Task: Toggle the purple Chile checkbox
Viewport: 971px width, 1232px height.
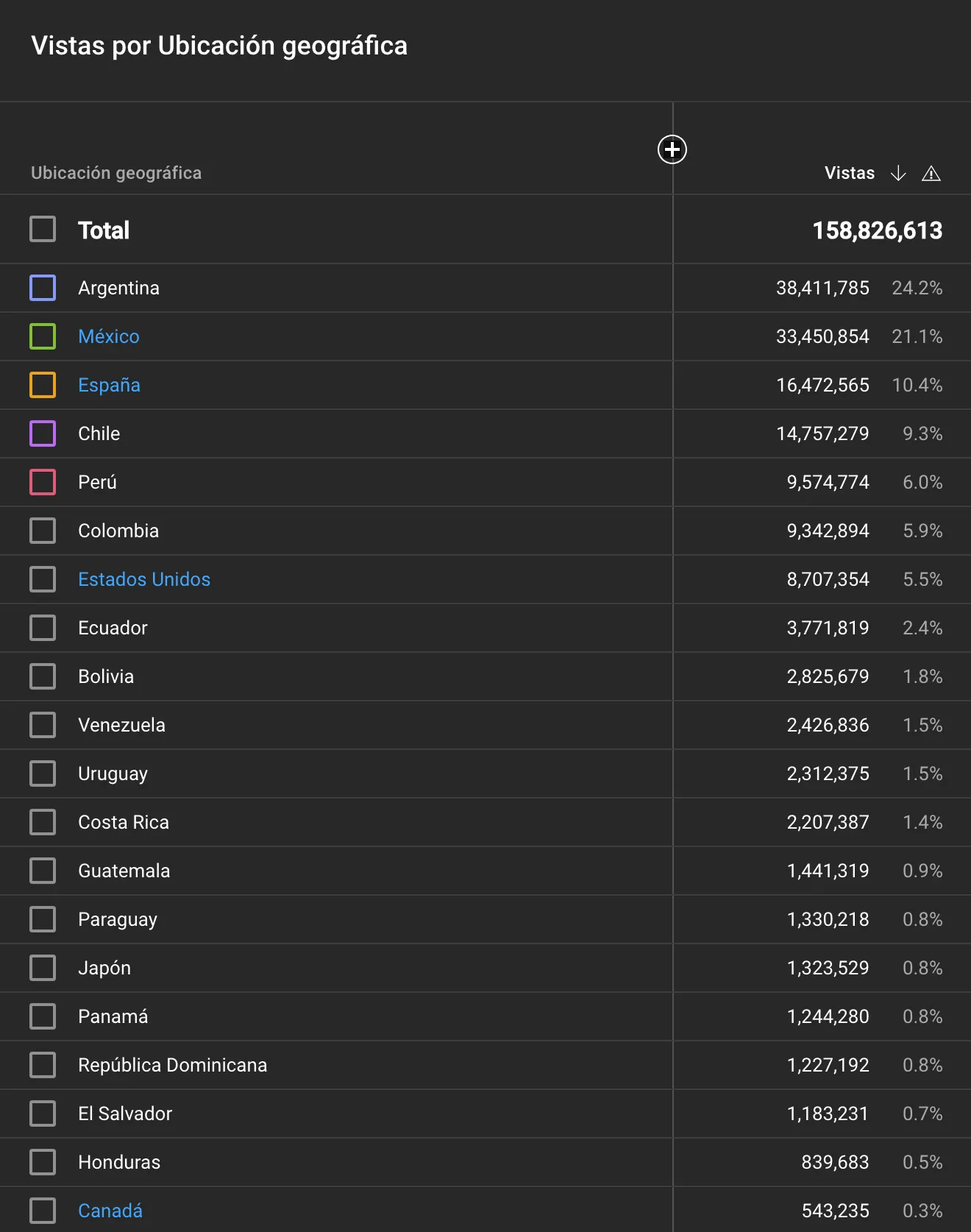Action: [x=43, y=433]
